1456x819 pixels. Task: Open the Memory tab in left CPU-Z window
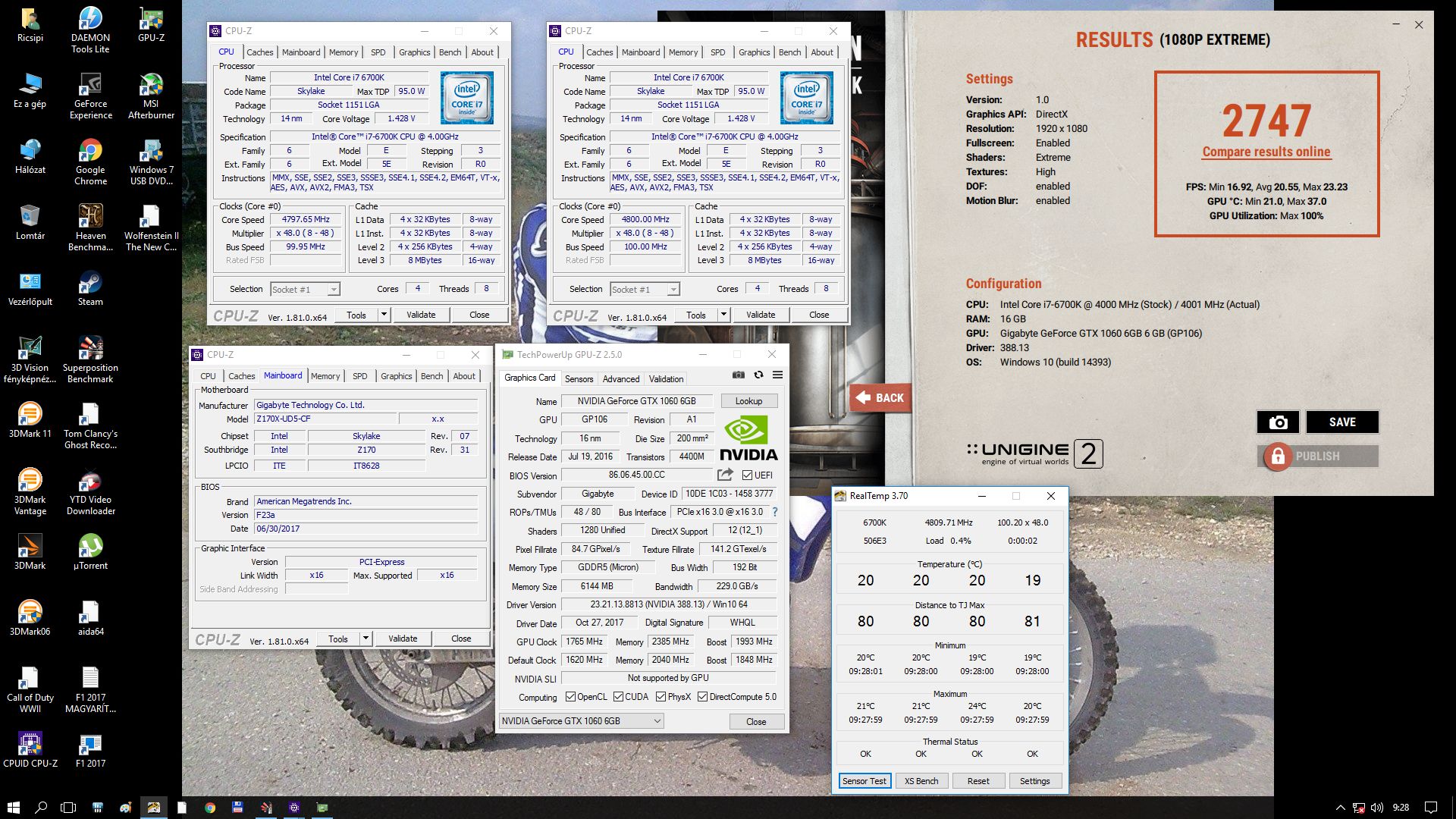(343, 52)
